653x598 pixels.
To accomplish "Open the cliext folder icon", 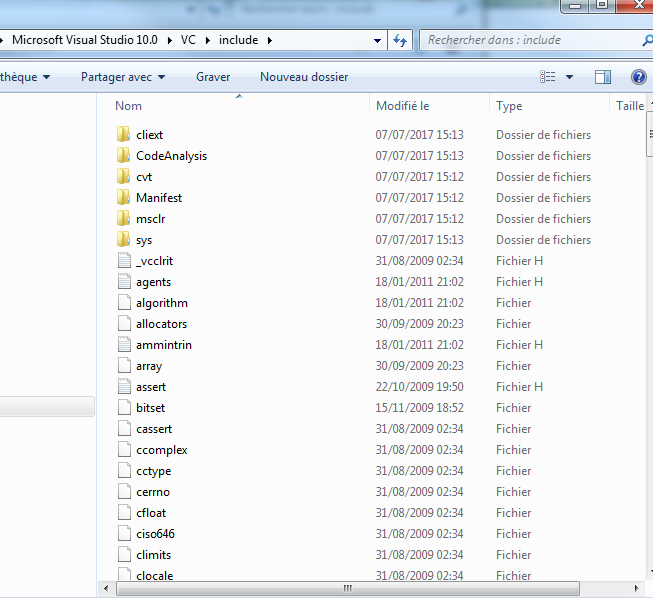I will [x=123, y=135].
